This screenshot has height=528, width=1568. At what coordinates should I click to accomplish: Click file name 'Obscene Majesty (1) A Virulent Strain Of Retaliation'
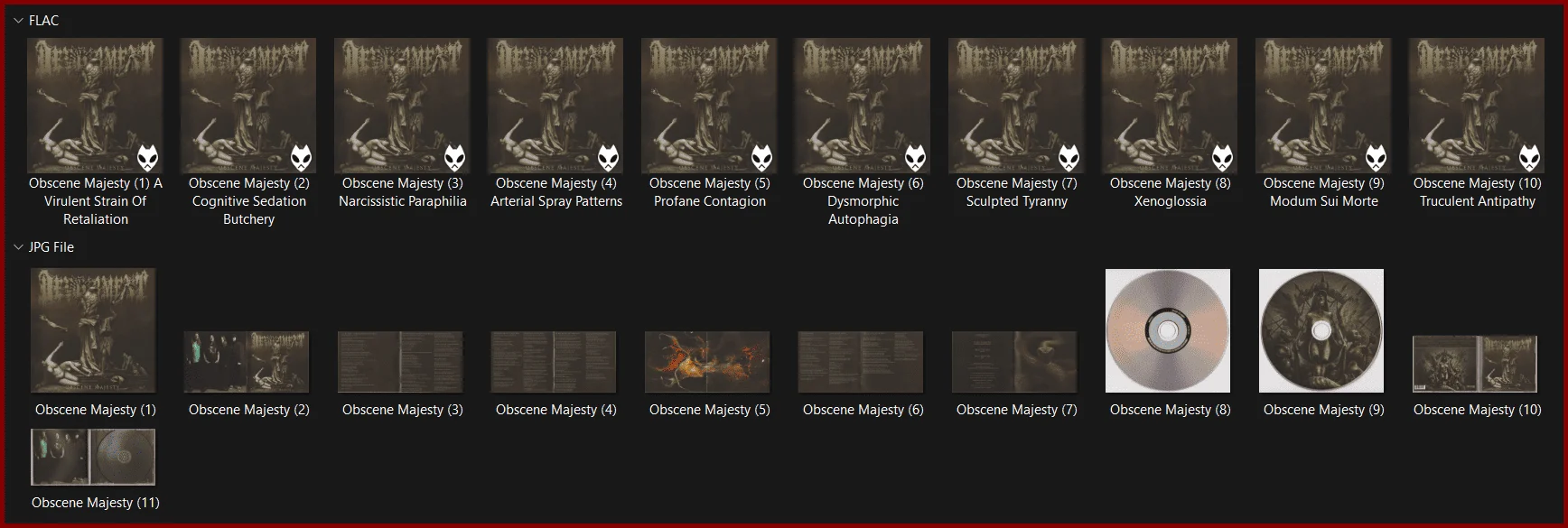click(x=96, y=201)
